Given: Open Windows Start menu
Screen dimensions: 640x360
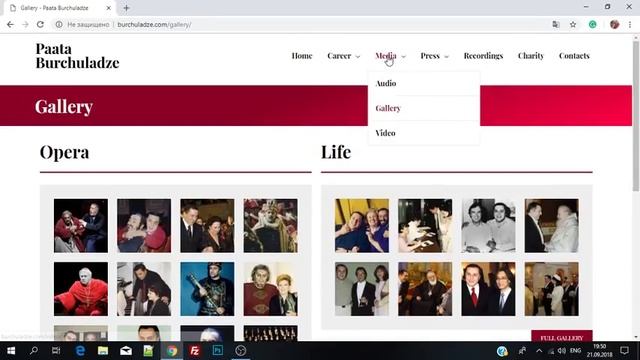Looking at the screenshot, I should coord(11,351).
